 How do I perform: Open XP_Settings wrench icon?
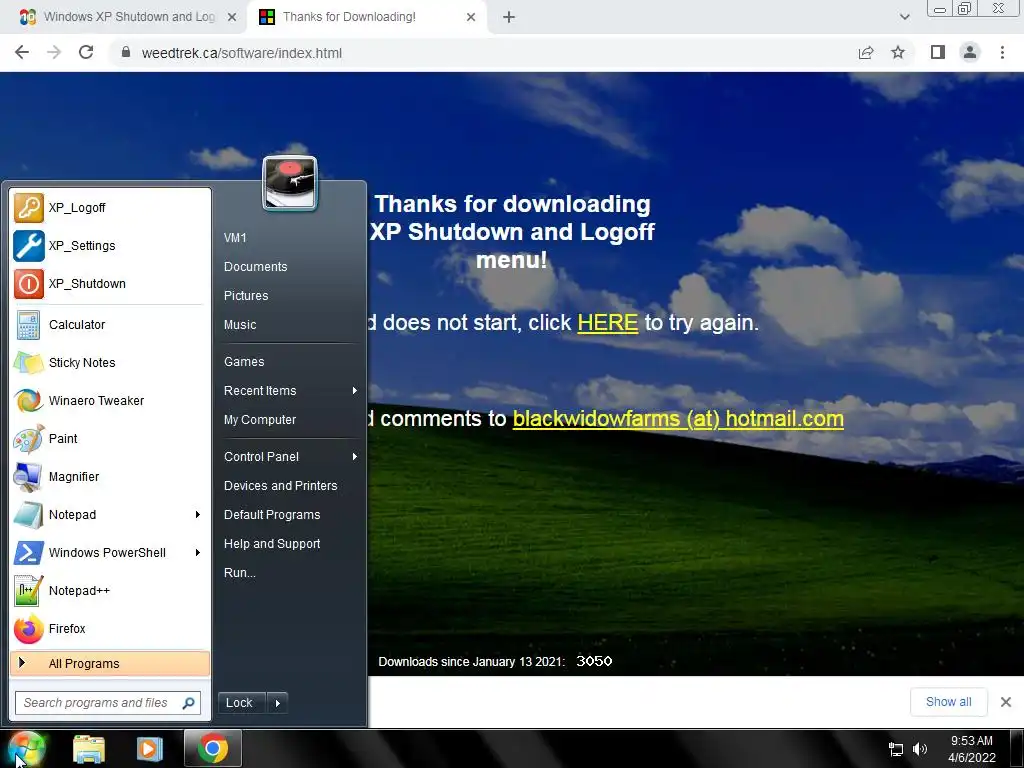[x=29, y=246]
